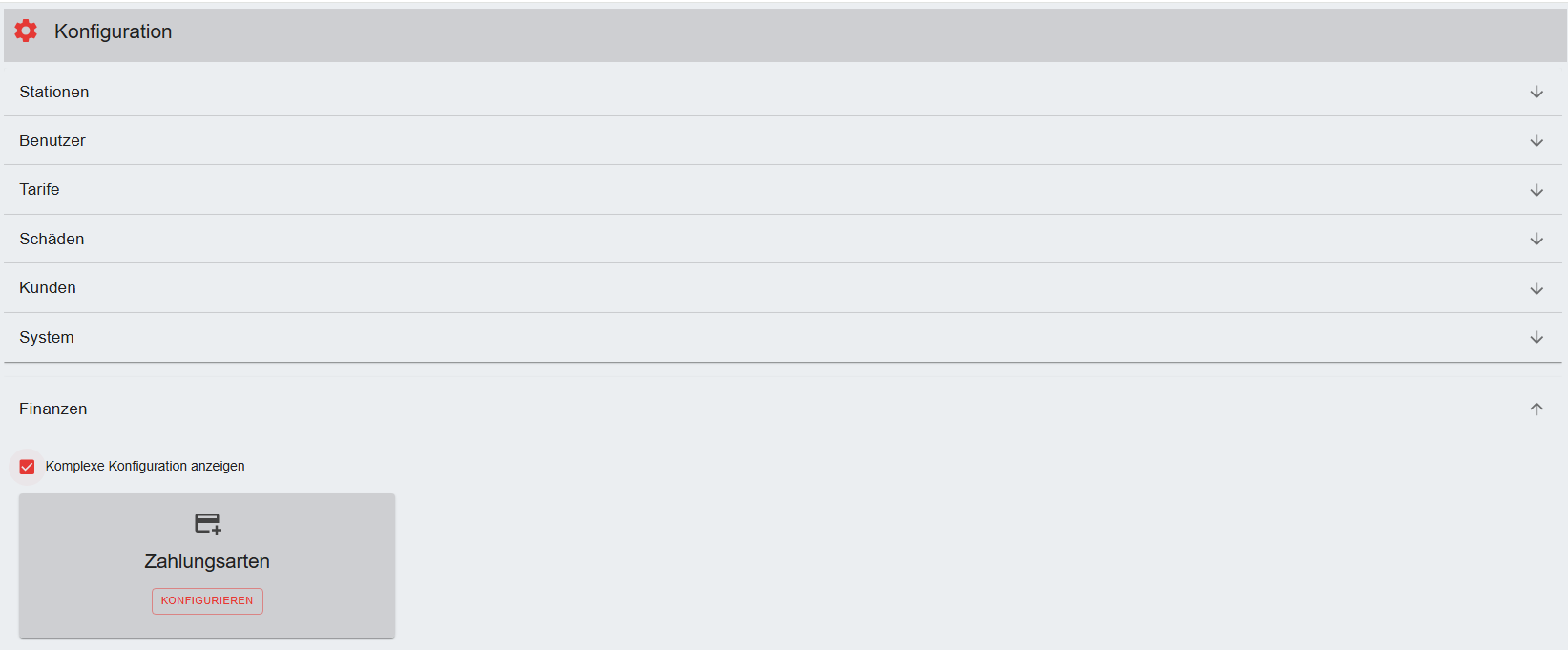Open the Stationen section header

pos(54,93)
